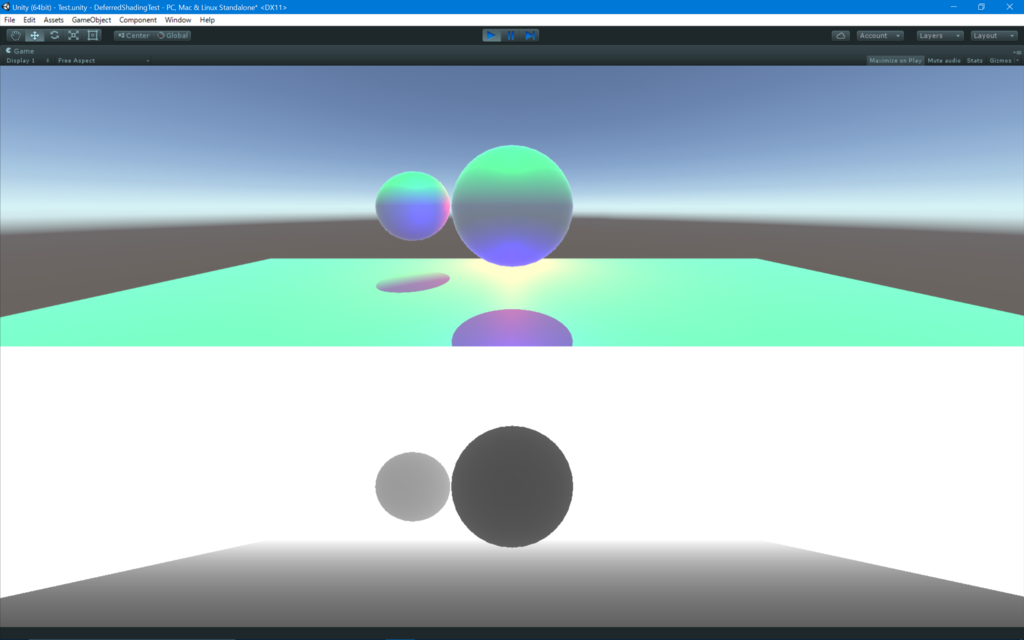
Task: Stop play mode with the Play button
Action: 491,35
